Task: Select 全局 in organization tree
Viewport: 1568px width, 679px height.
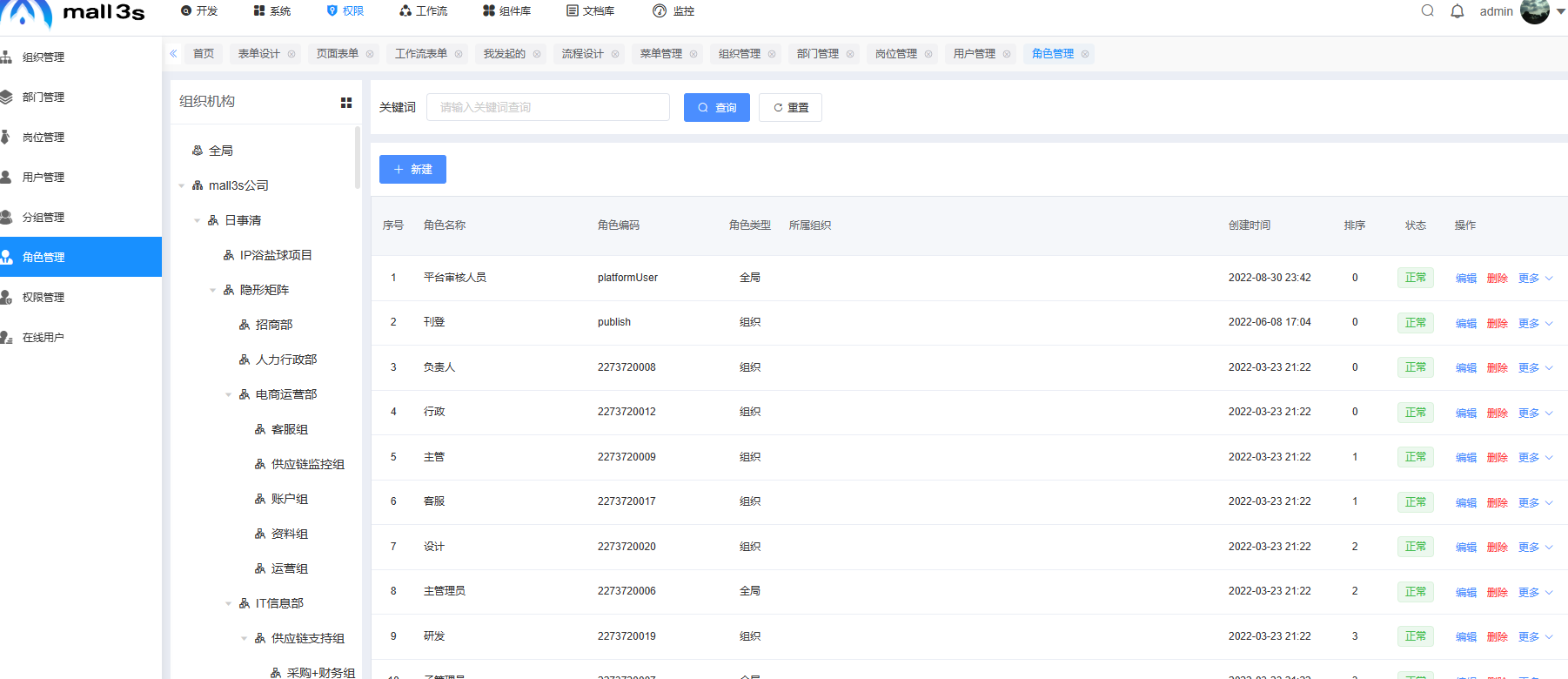Action: tap(221, 151)
